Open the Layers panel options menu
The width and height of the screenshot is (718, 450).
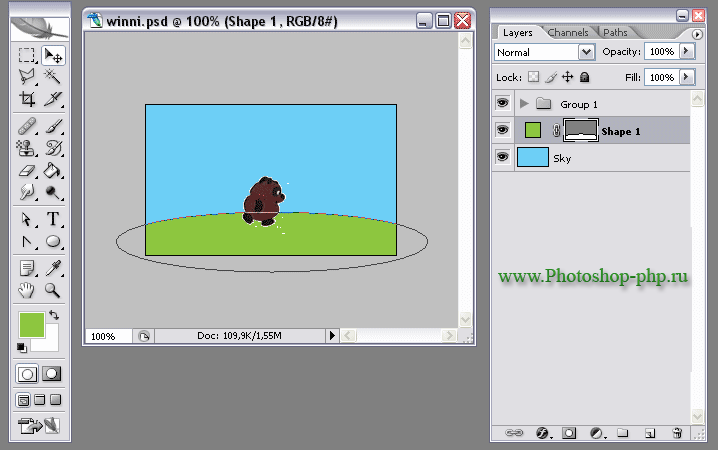click(697, 34)
